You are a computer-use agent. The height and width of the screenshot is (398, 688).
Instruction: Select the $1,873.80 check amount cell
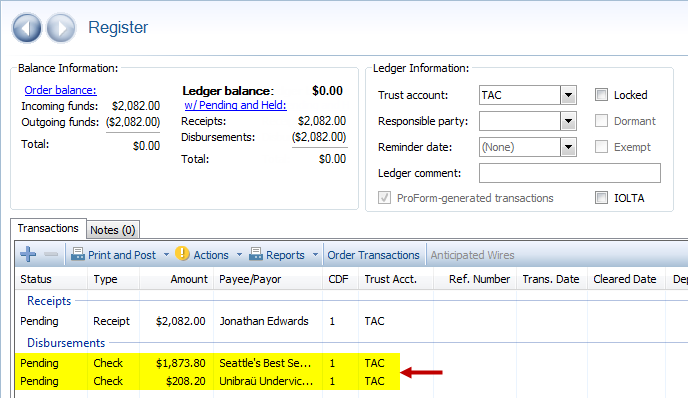[181, 363]
